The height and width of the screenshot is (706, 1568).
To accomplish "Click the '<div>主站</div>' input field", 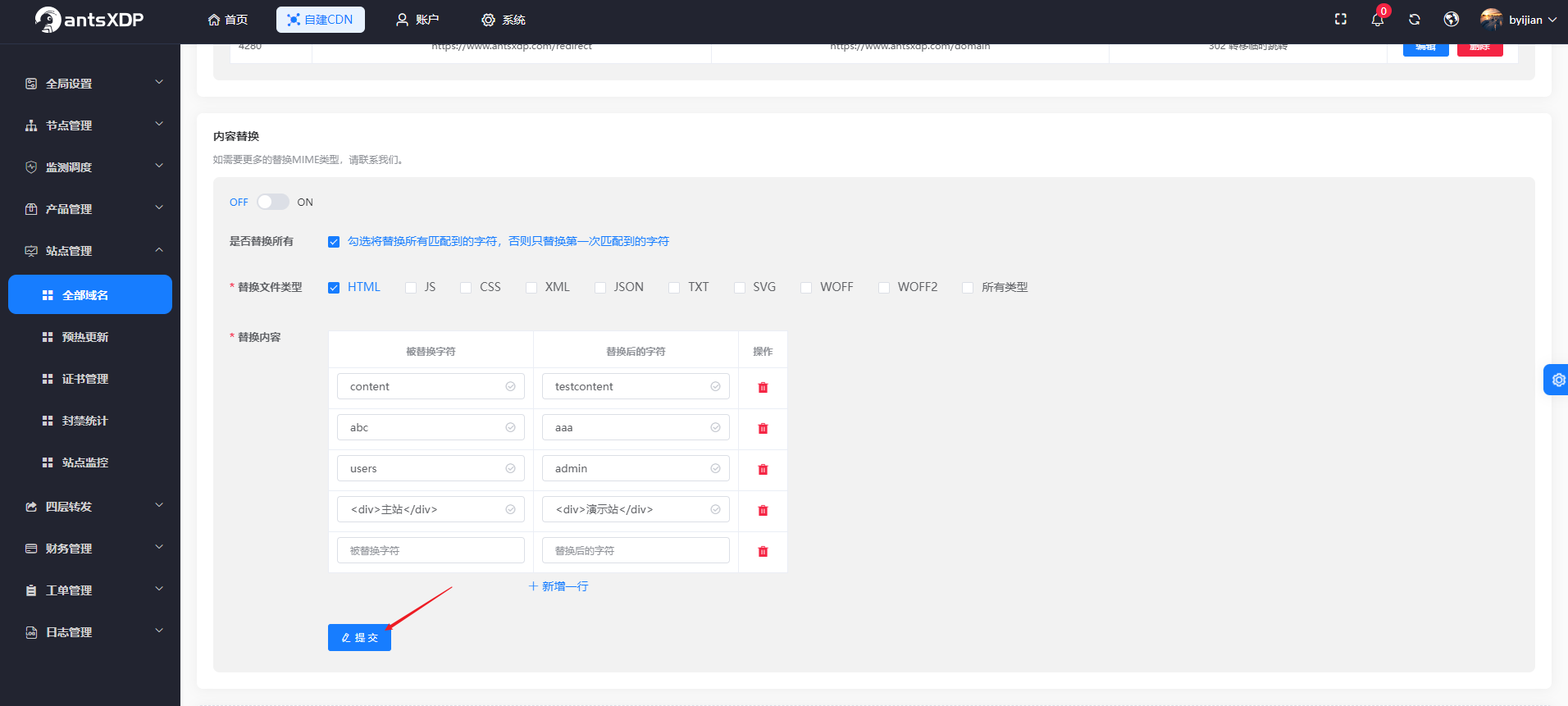I will [x=431, y=509].
